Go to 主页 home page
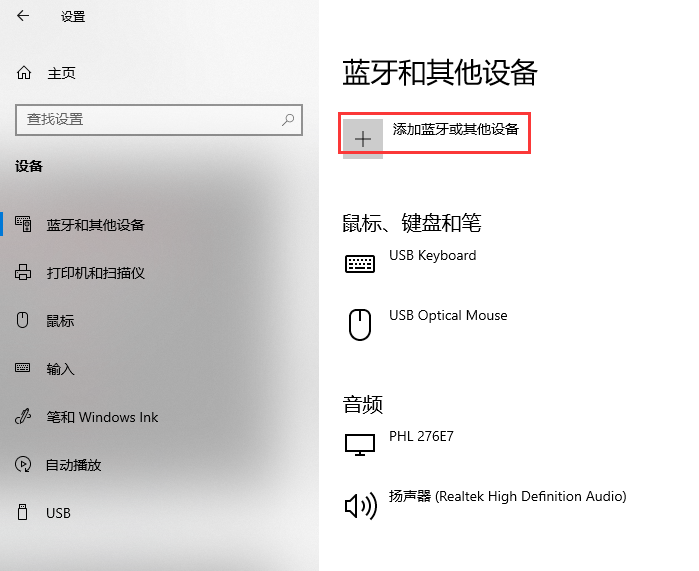Image resolution: width=699 pixels, height=571 pixels. point(61,73)
